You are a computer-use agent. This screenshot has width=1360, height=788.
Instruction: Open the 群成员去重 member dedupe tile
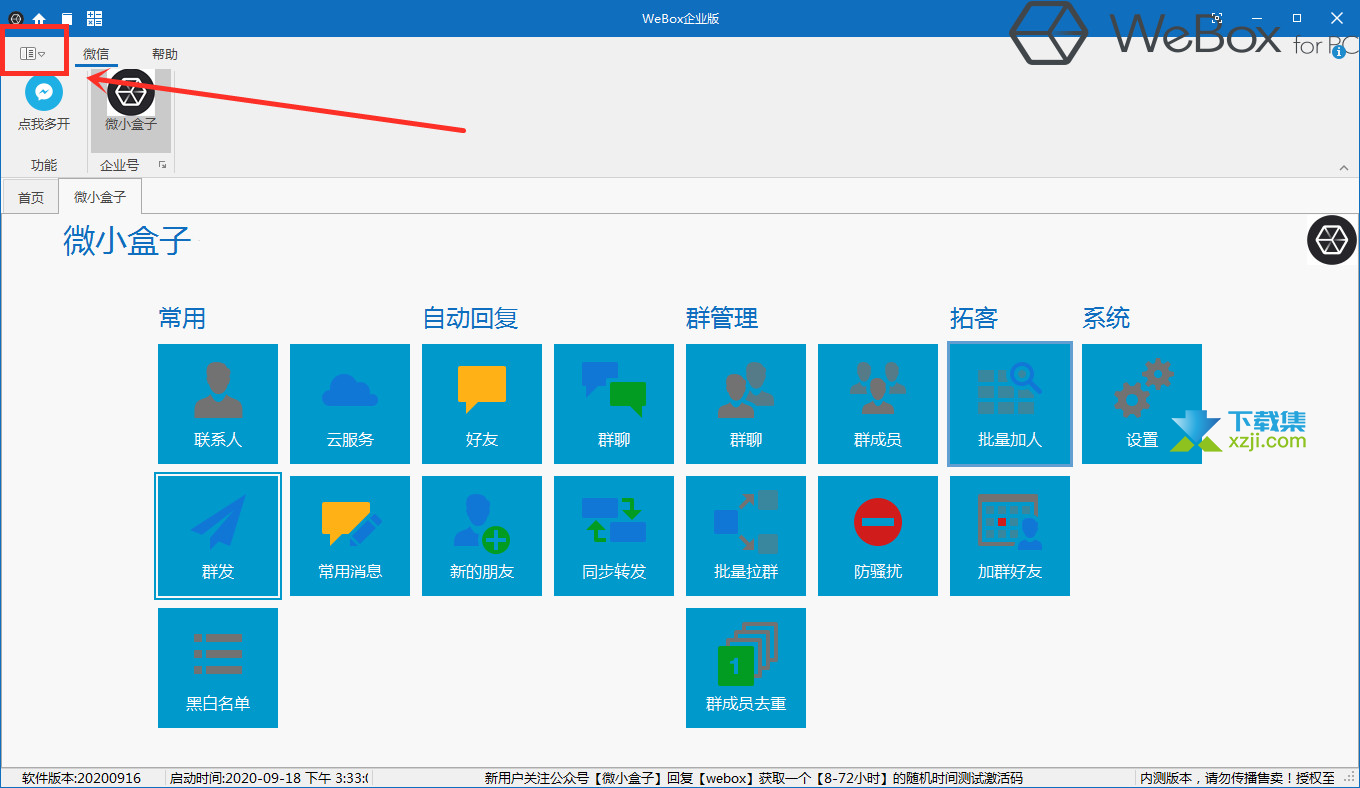point(746,668)
